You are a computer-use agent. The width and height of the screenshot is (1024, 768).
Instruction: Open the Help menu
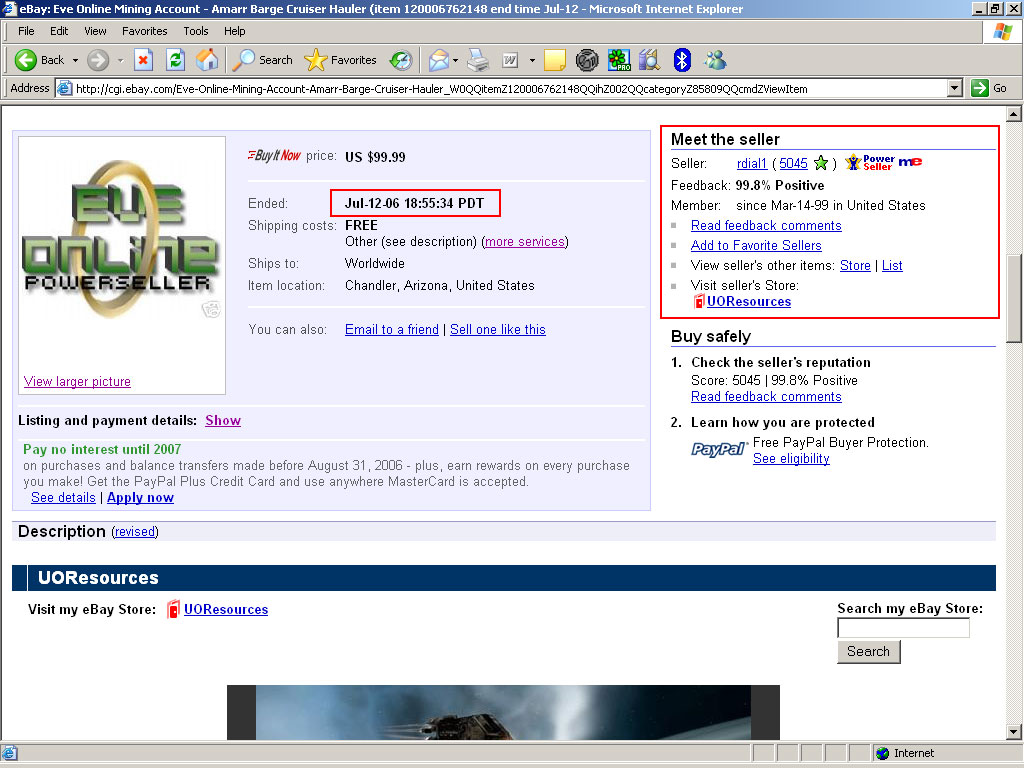point(234,31)
